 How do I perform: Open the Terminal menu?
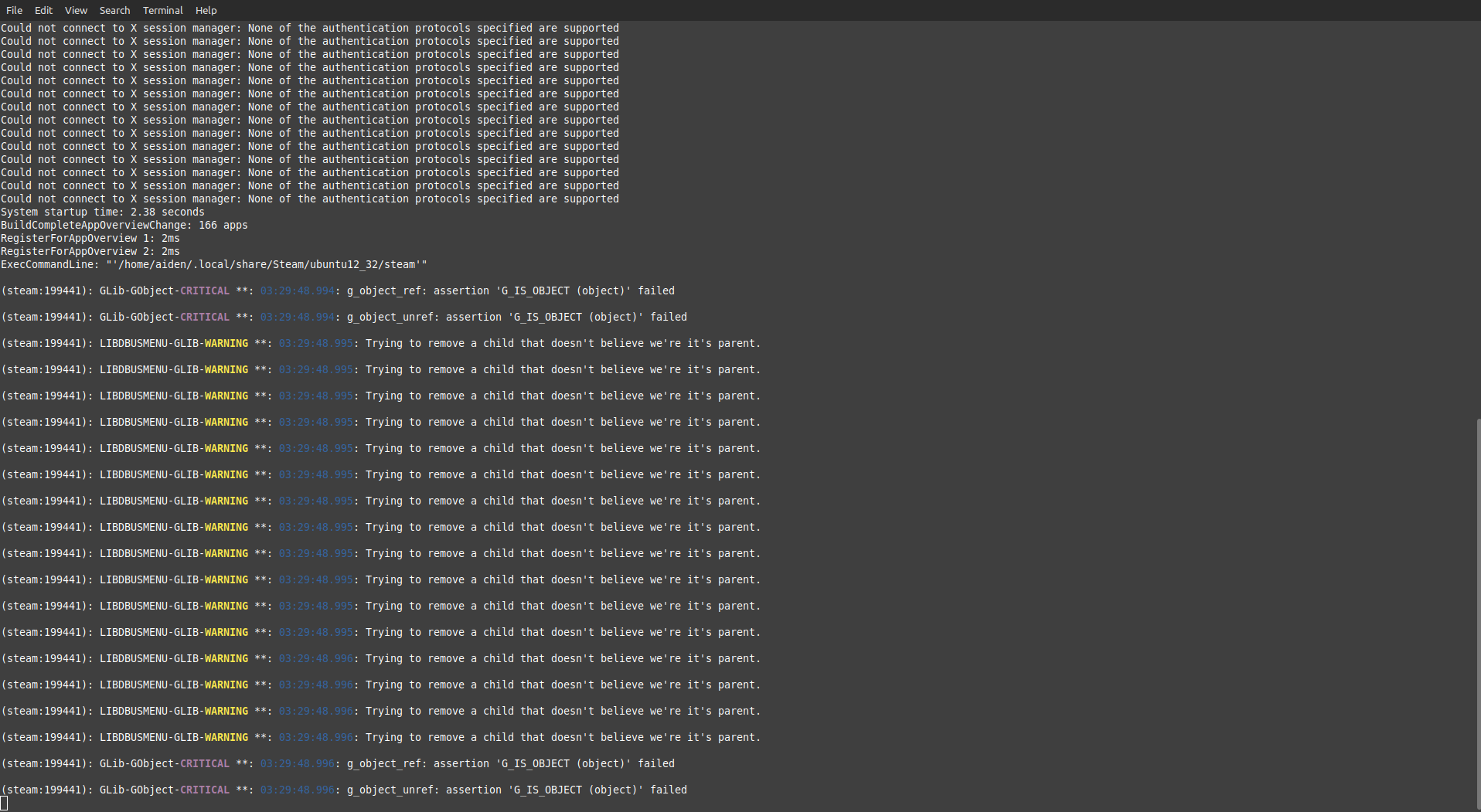coord(162,10)
